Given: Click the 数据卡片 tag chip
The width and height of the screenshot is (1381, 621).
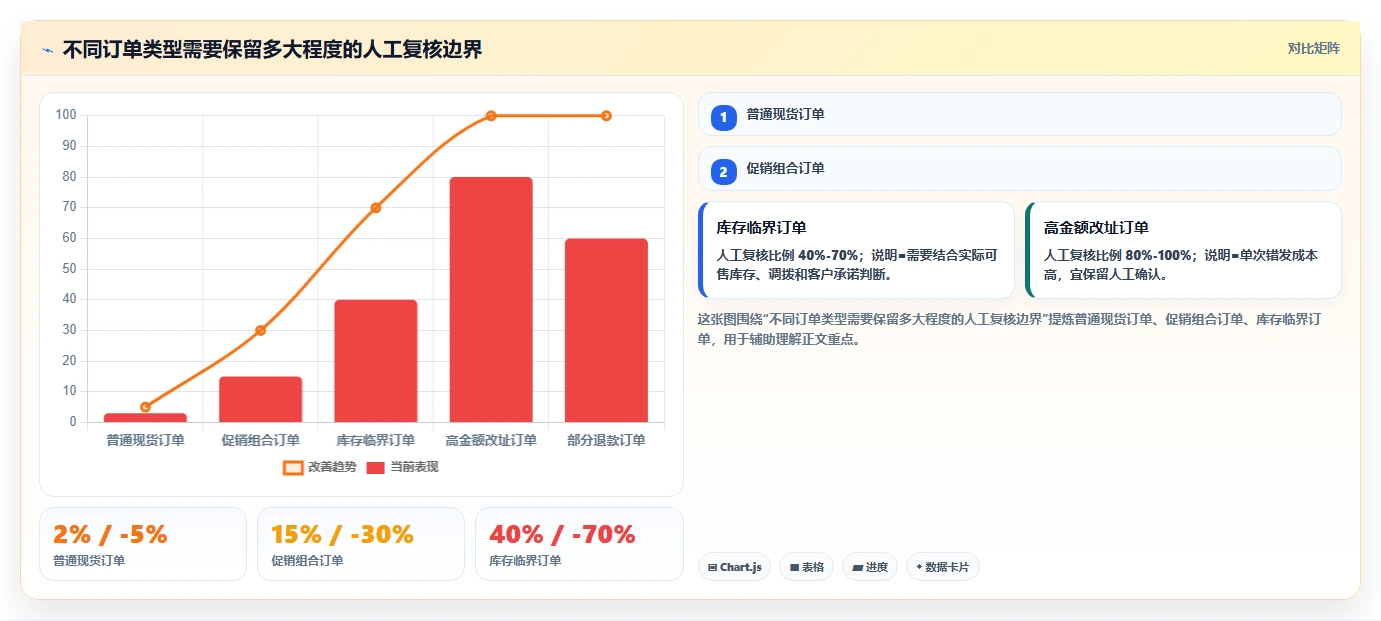Looking at the screenshot, I should click(942, 567).
